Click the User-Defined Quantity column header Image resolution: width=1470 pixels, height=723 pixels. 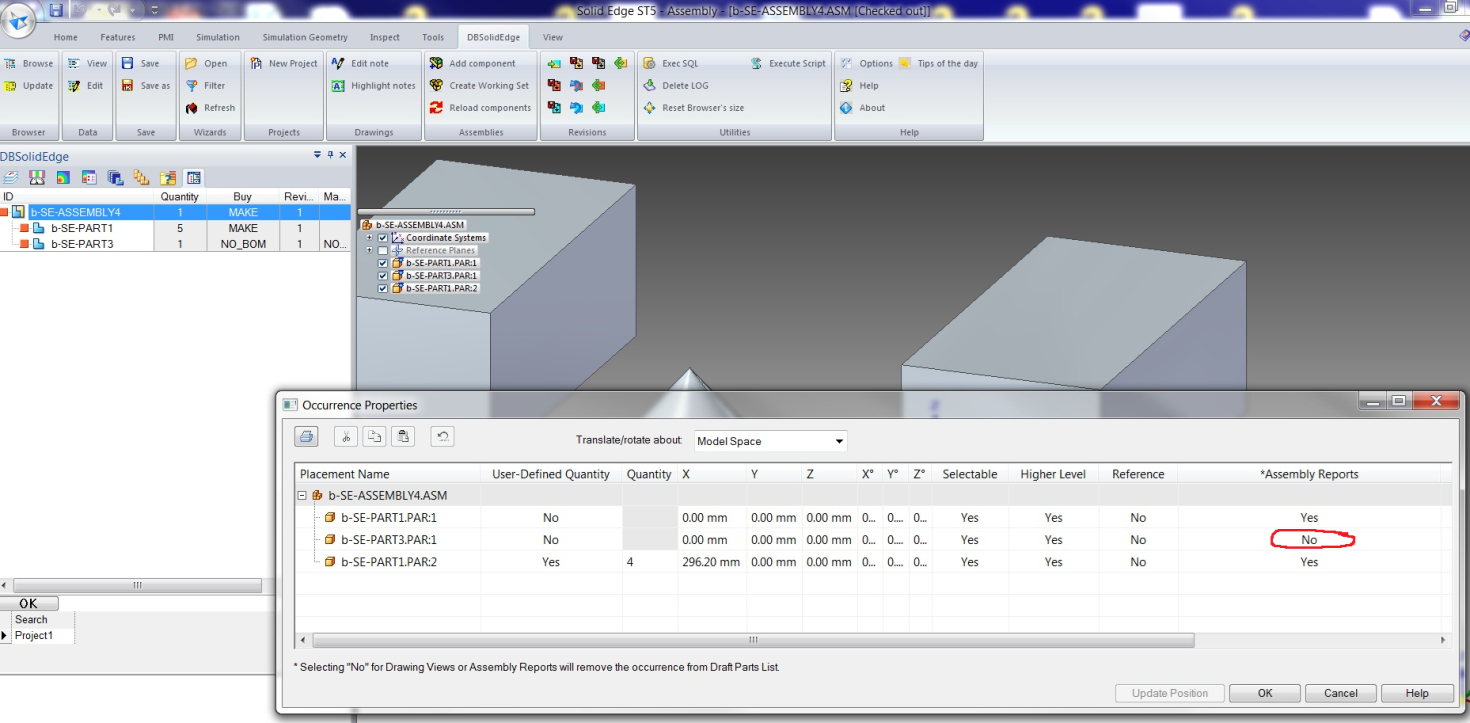pos(551,474)
